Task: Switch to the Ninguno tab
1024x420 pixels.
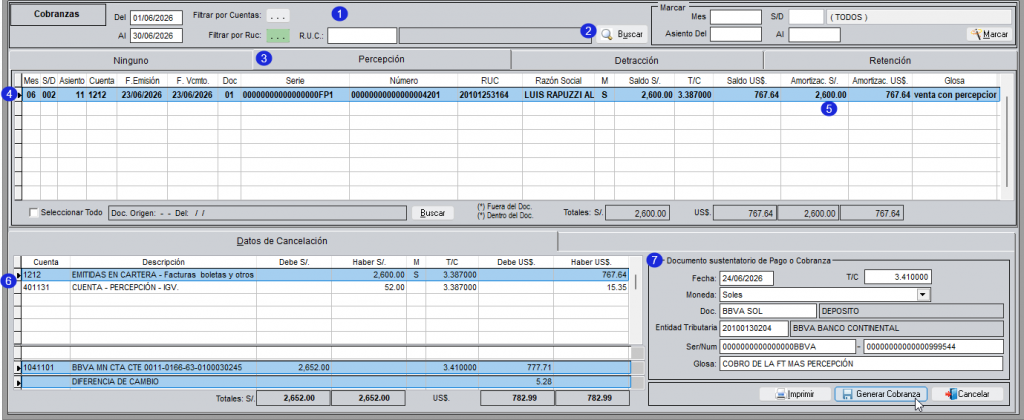Action: click(131, 60)
